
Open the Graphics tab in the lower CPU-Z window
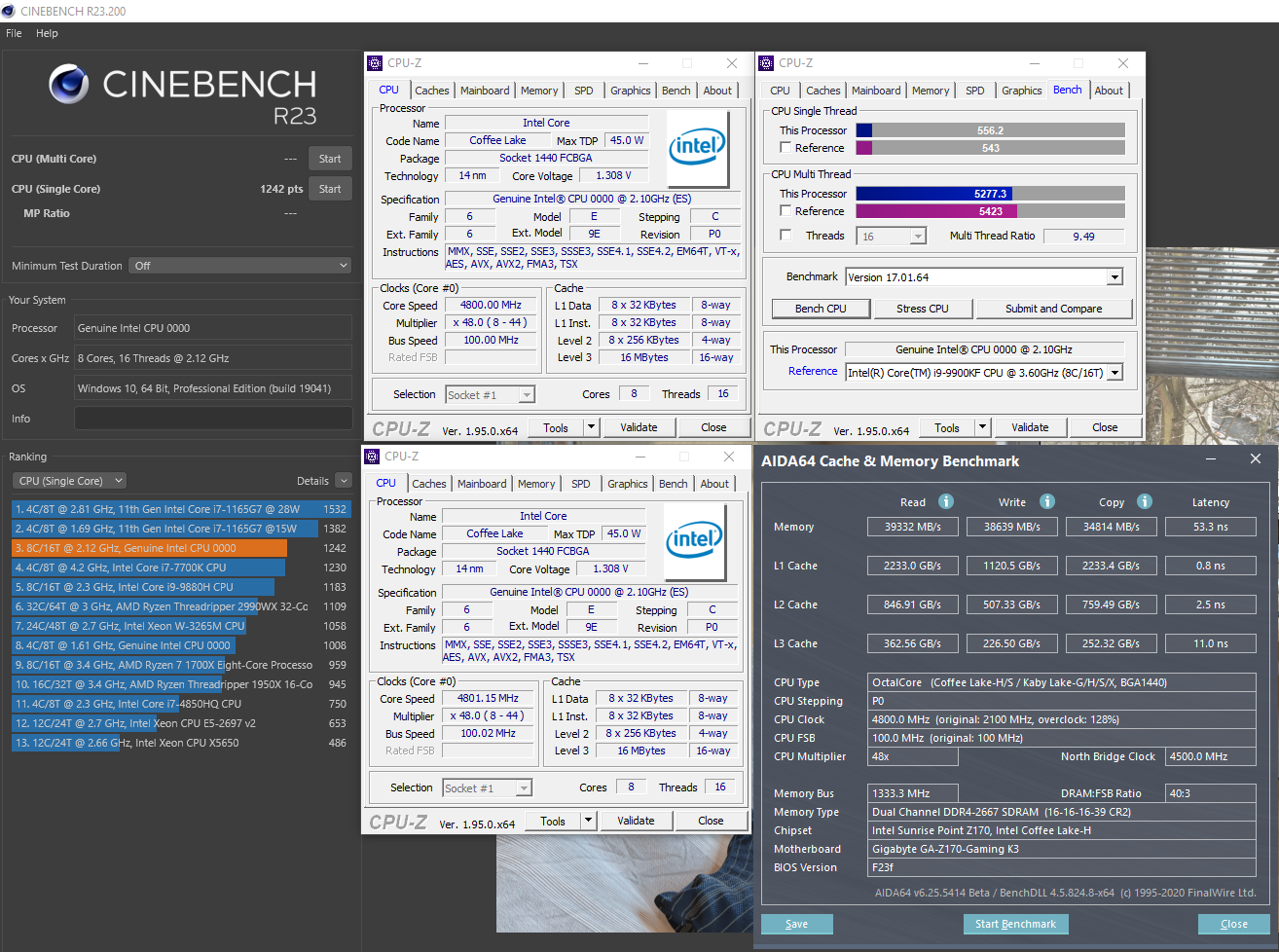point(628,484)
